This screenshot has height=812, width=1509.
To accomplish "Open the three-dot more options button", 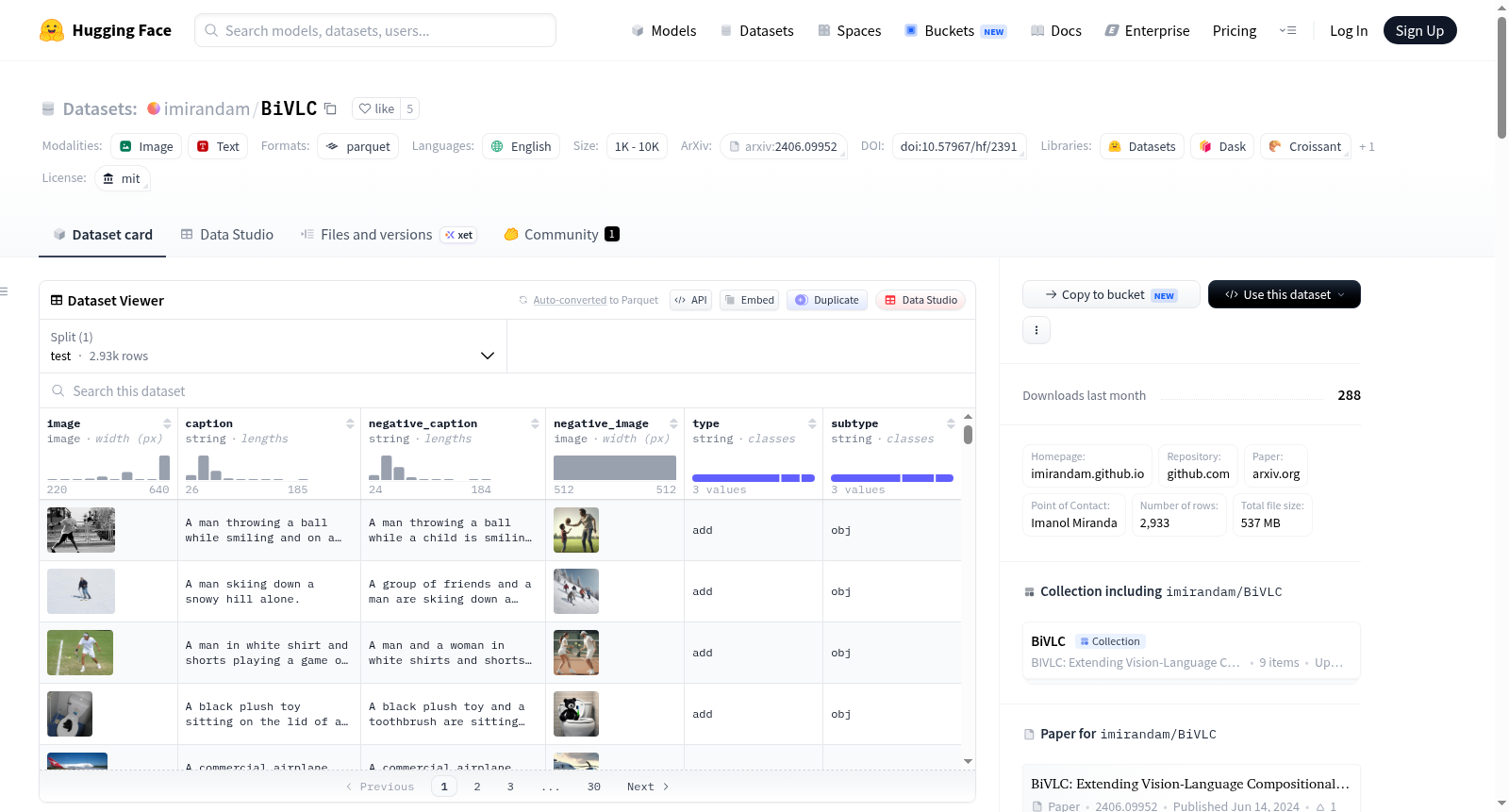I will click(1036, 330).
